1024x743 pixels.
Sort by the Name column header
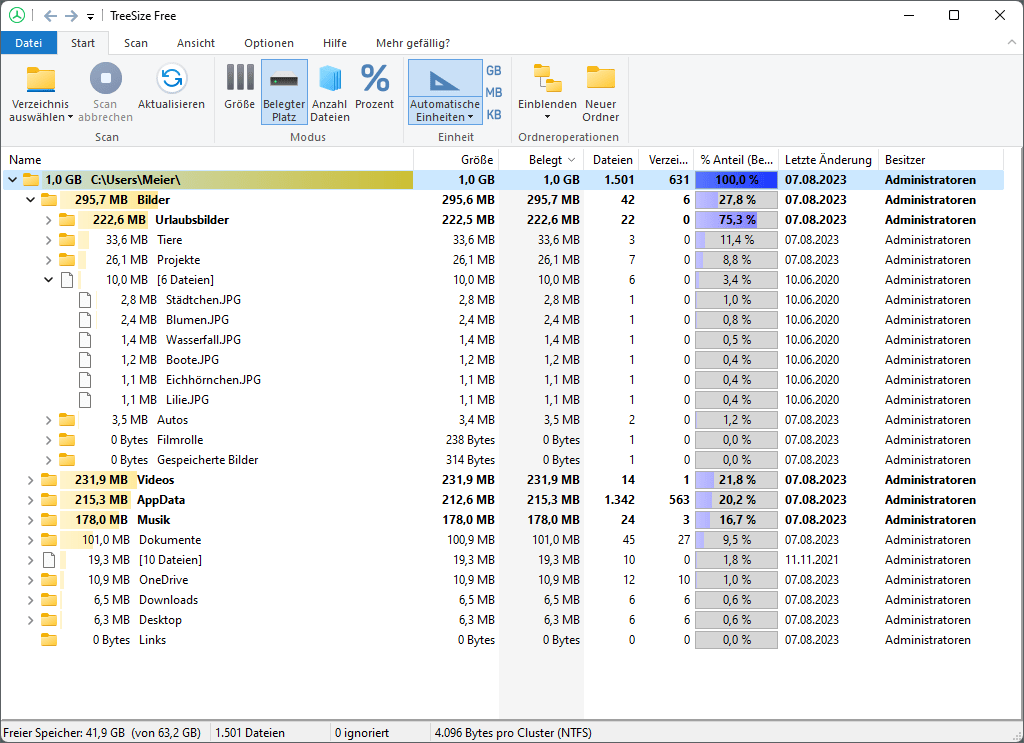(208, 160)
